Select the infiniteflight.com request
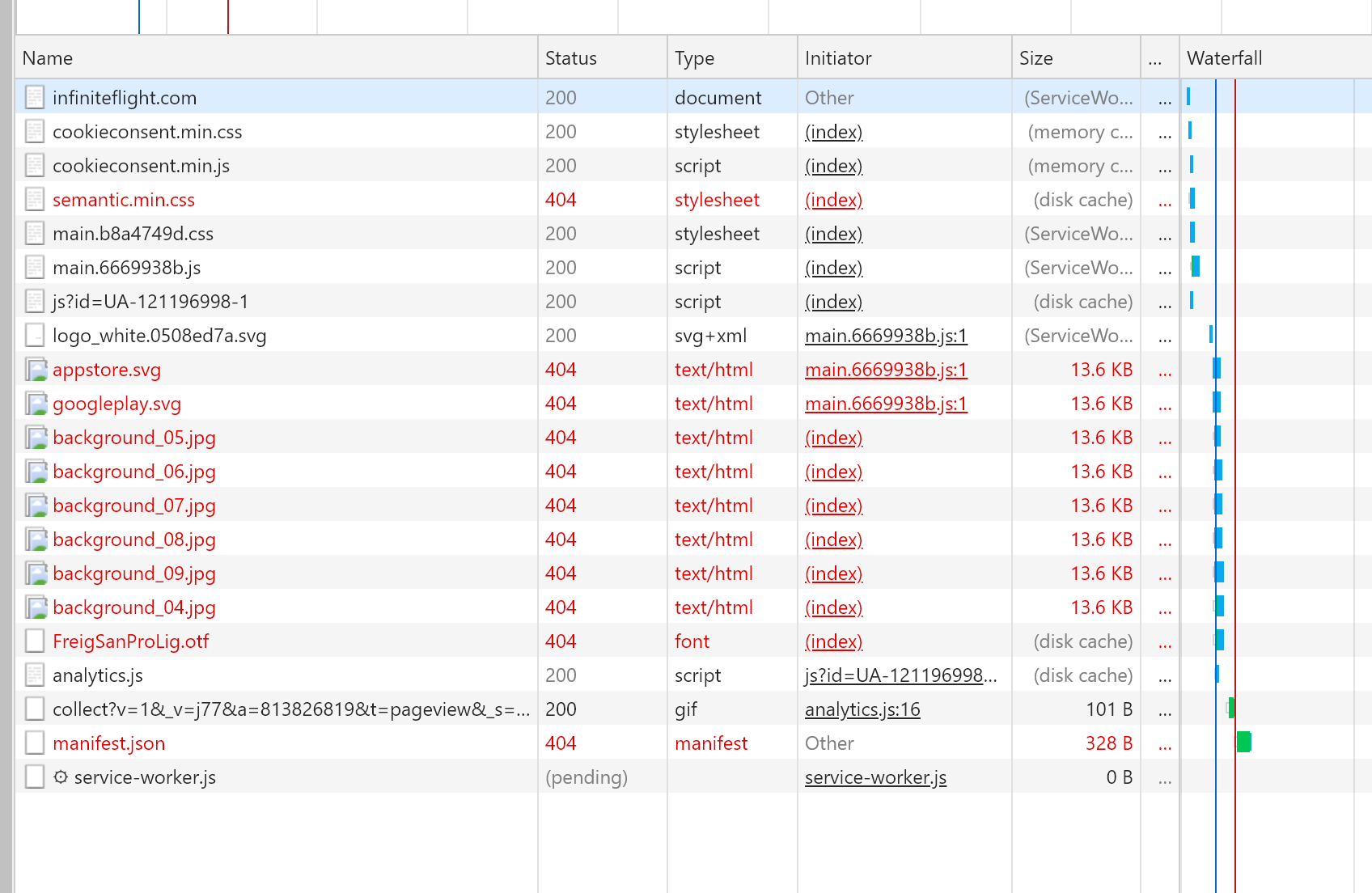This screenshot has height=893, width=1372. click(125, 98)
